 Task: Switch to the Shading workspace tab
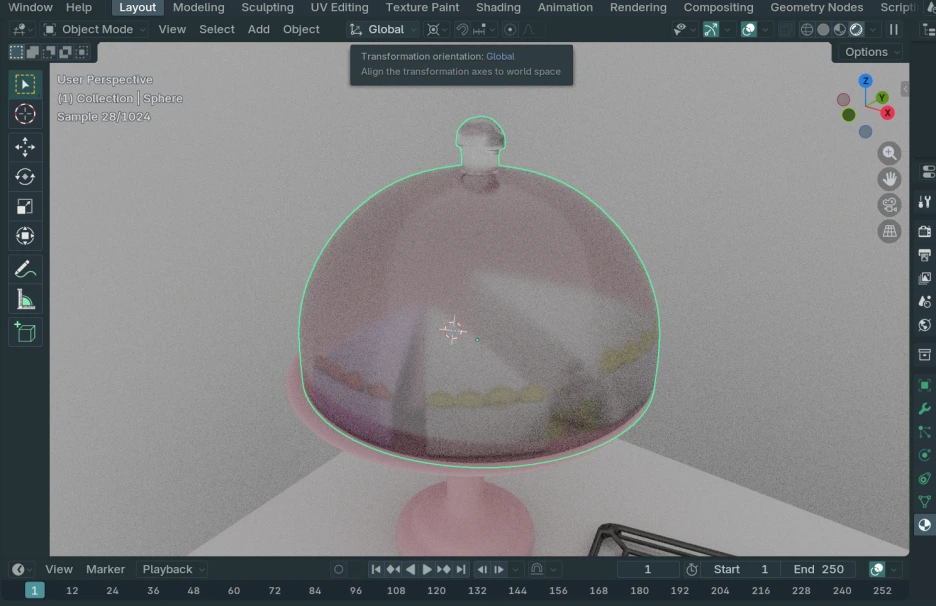tap(498, 7)
